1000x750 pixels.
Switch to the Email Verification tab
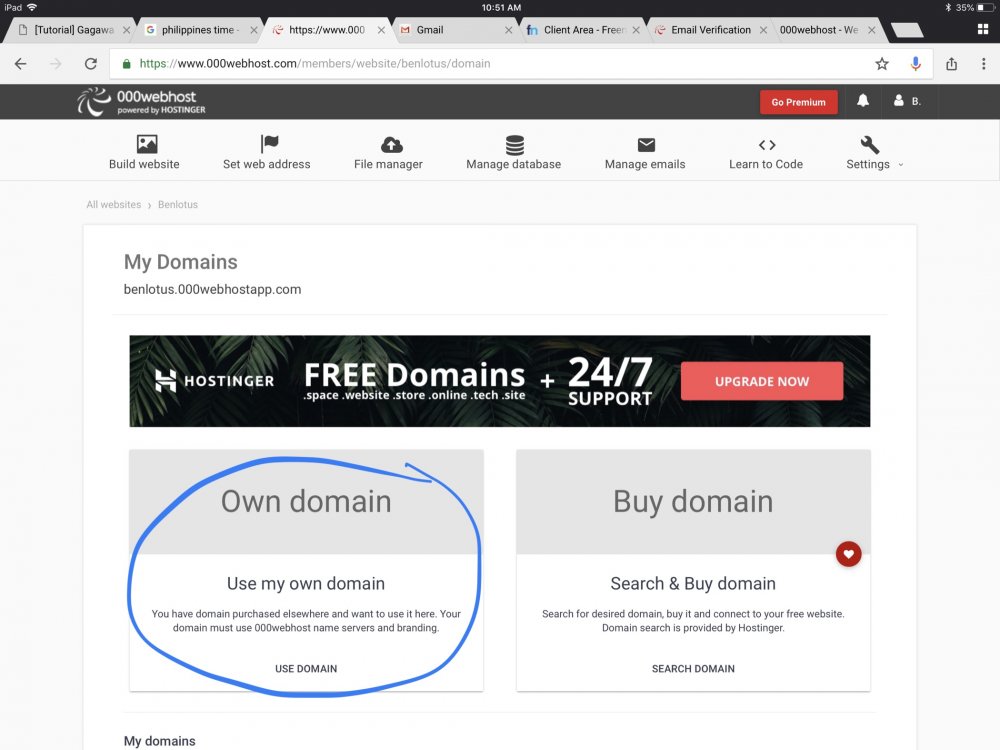tap(710, 30)
